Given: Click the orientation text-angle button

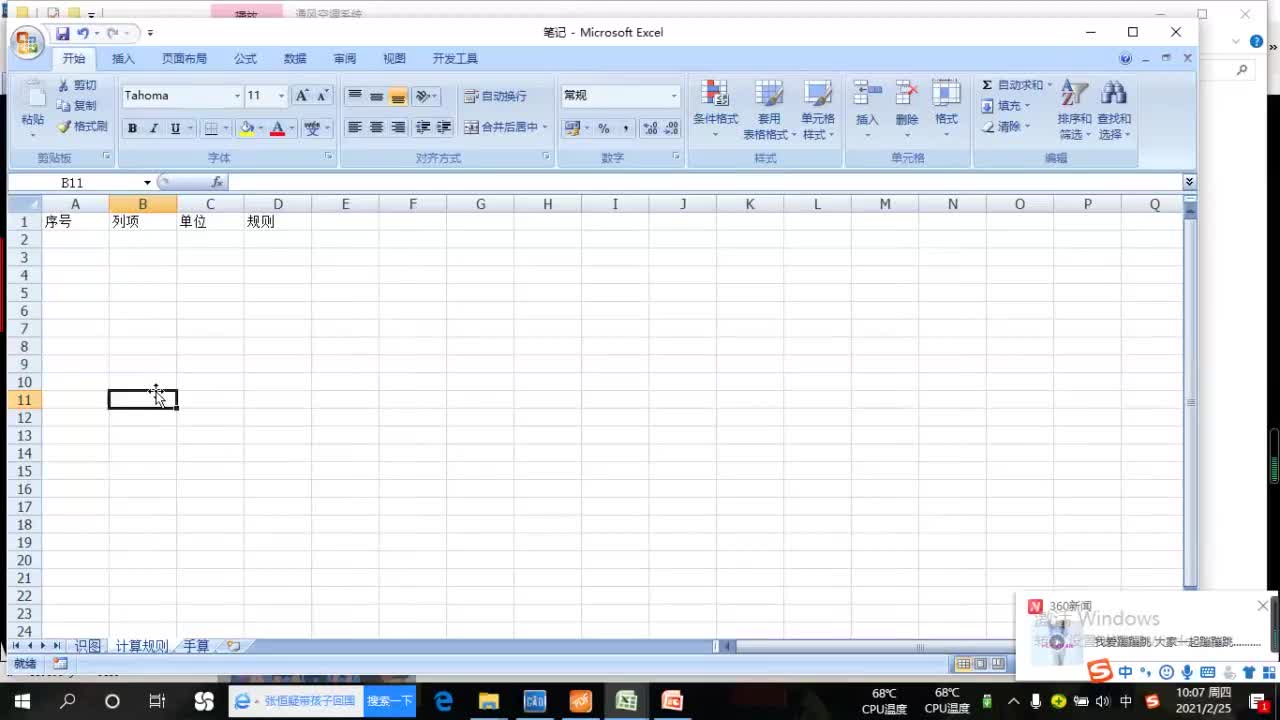Looking at the screenshot, I should (x=423, y=96).
